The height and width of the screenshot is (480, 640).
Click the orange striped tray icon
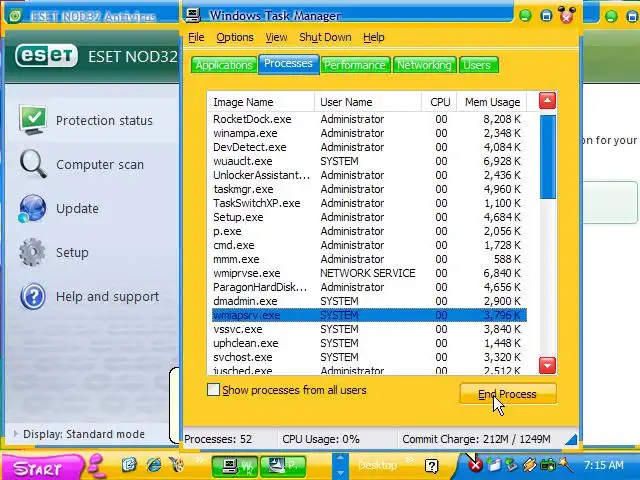(x=529, y=464)
